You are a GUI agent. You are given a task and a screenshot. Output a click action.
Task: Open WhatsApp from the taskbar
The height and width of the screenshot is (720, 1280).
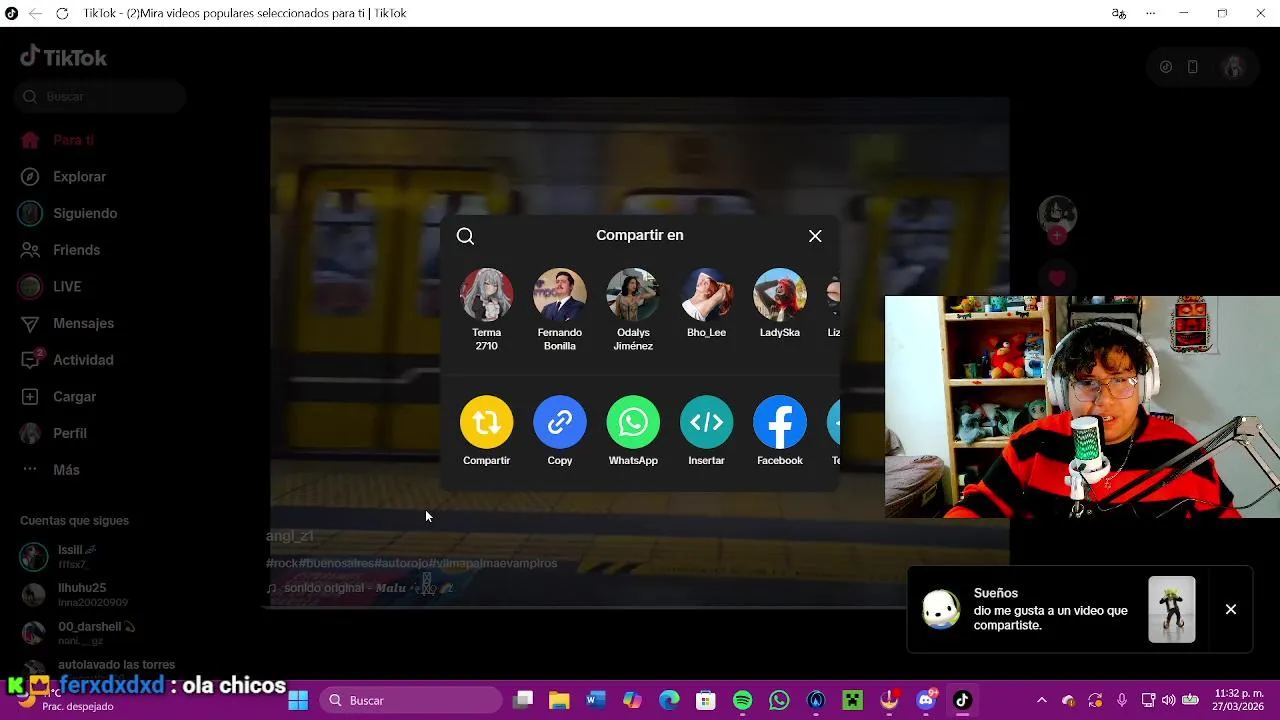coord(779,700)
